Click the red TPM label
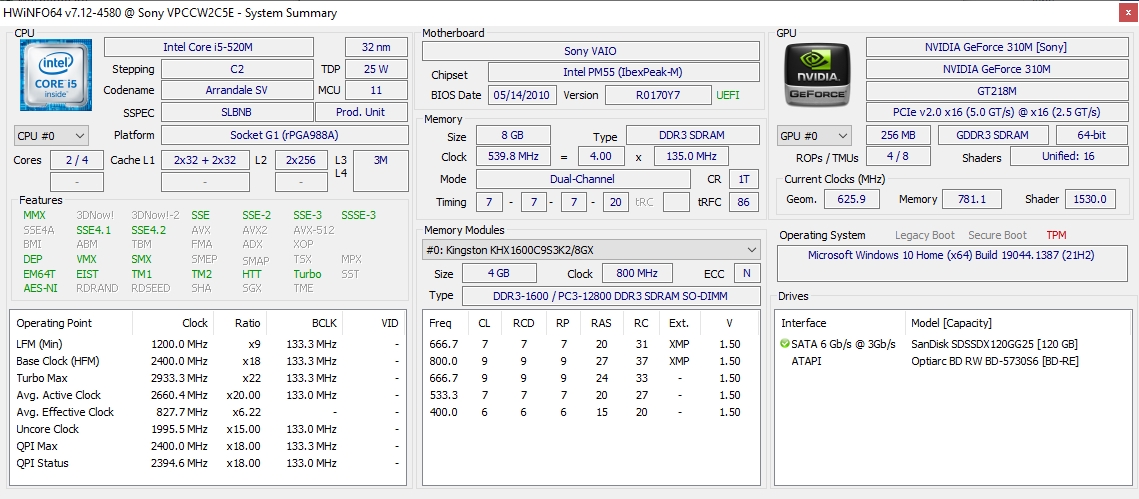 pyautogui.click(x=1056, y=235)
